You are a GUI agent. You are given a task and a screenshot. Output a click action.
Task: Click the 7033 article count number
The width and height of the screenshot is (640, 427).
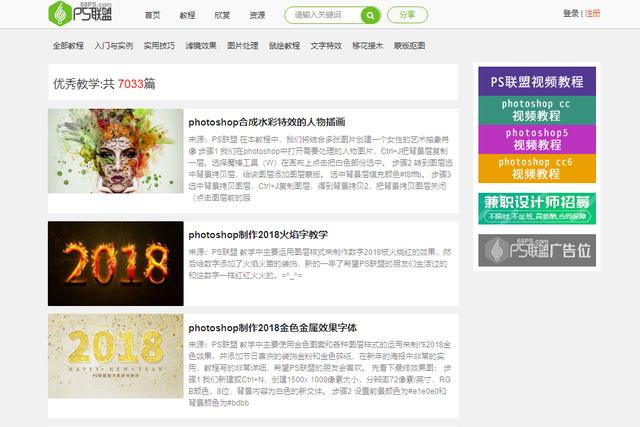(x=131, y=84)
